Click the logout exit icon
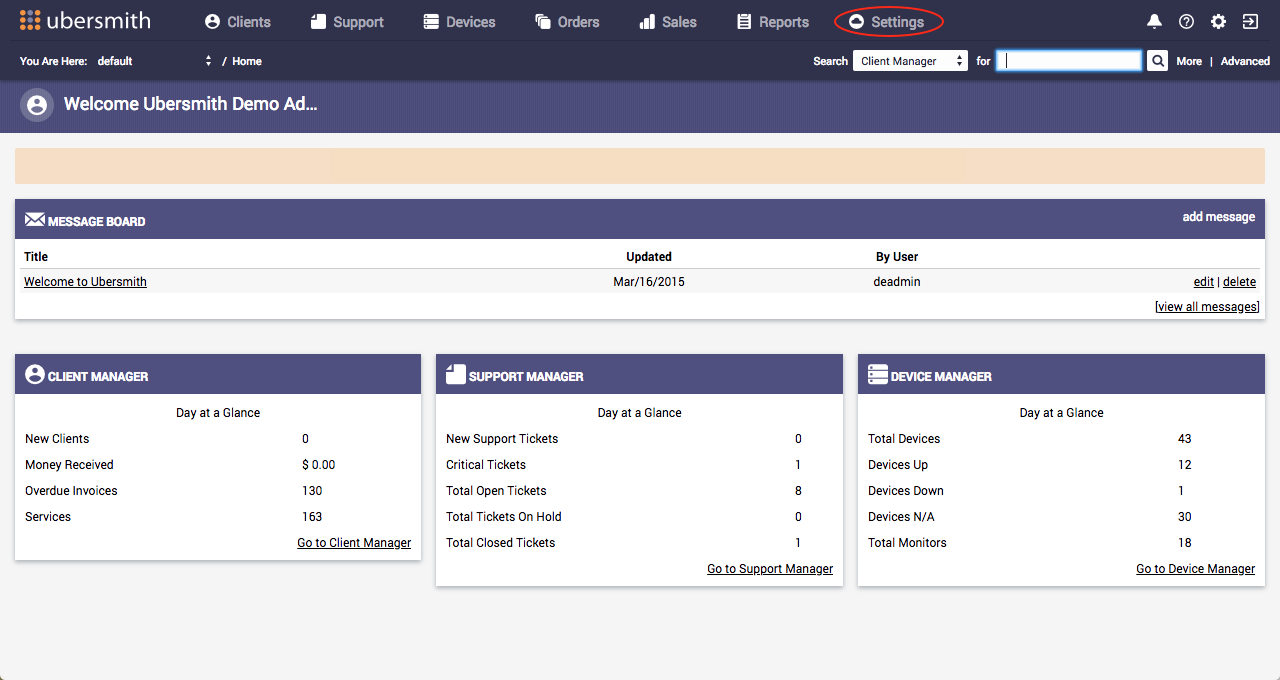Image resolution: width=1280 pixels, height=680 pixels. click(1250, 21)
